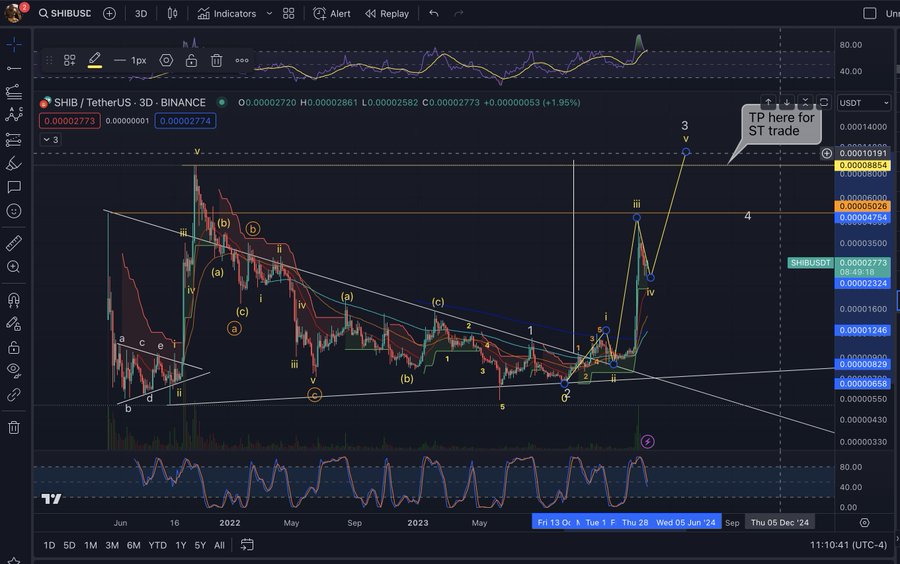Grab the floating toolbar drag handle
The width and height of the screenshot is (900, 564).
click(49, 60)
